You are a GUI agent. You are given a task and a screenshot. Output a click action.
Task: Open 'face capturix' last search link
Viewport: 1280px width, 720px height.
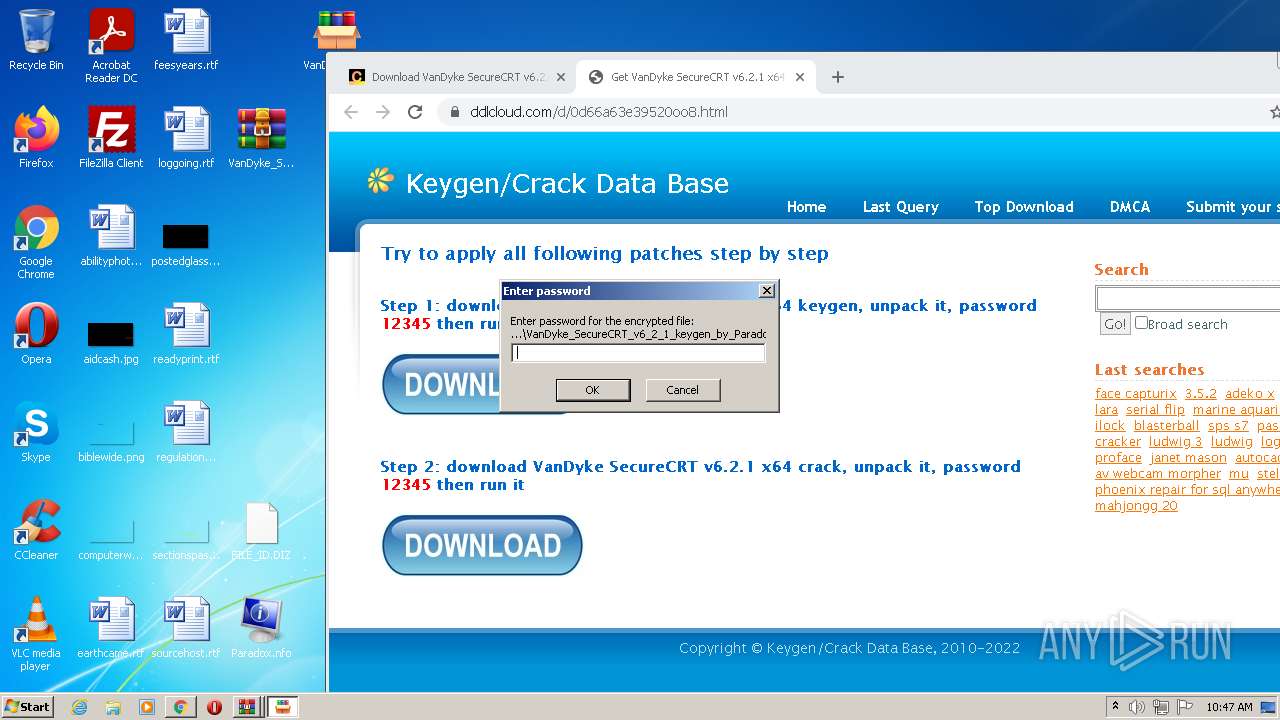click(x=1135, y=393)
